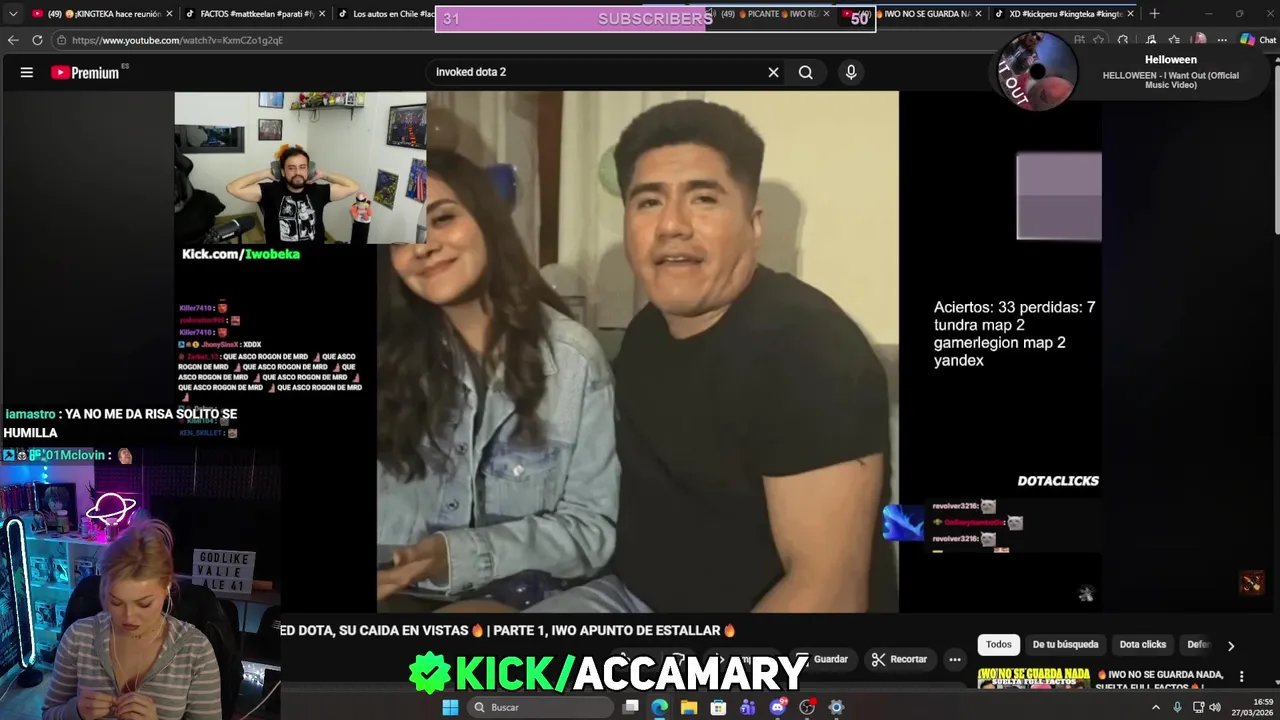Open the three-dot more actions menu below video

pyautogui.click(x=955, y=659)
